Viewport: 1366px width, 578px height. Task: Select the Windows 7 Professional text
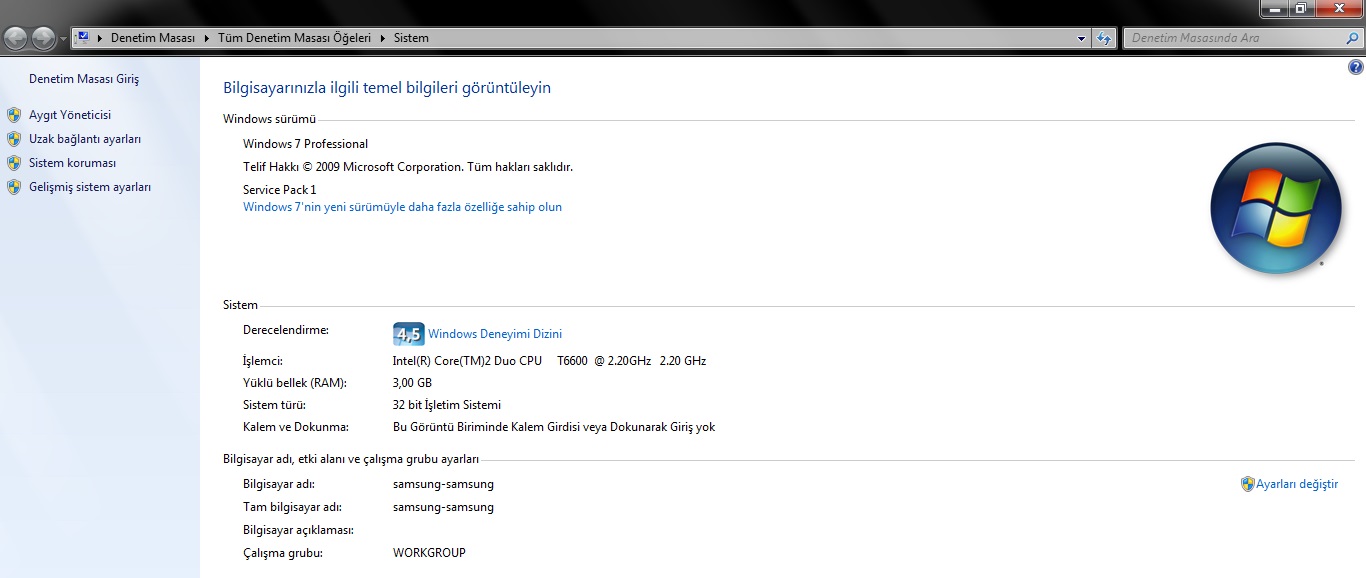[x=305, y=144]
